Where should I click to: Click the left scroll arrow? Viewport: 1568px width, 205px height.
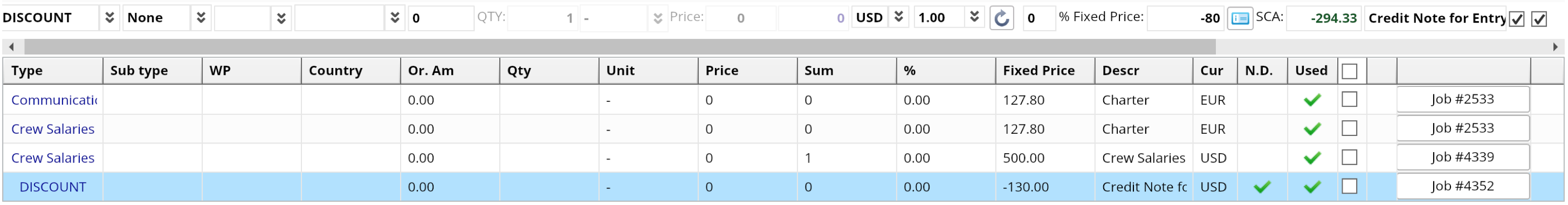(11, 47)
